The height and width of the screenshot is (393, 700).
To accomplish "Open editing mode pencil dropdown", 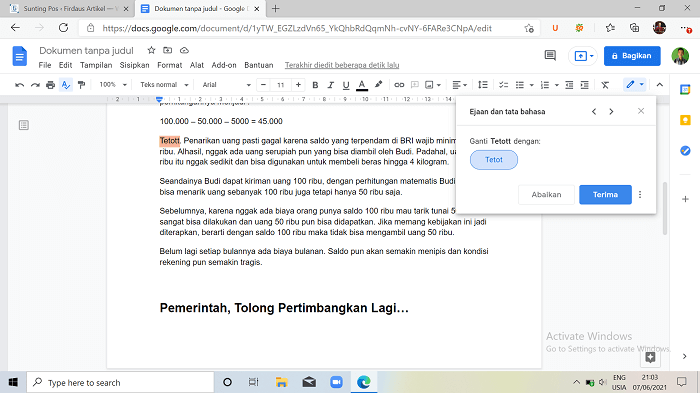I will click(634, 84).
